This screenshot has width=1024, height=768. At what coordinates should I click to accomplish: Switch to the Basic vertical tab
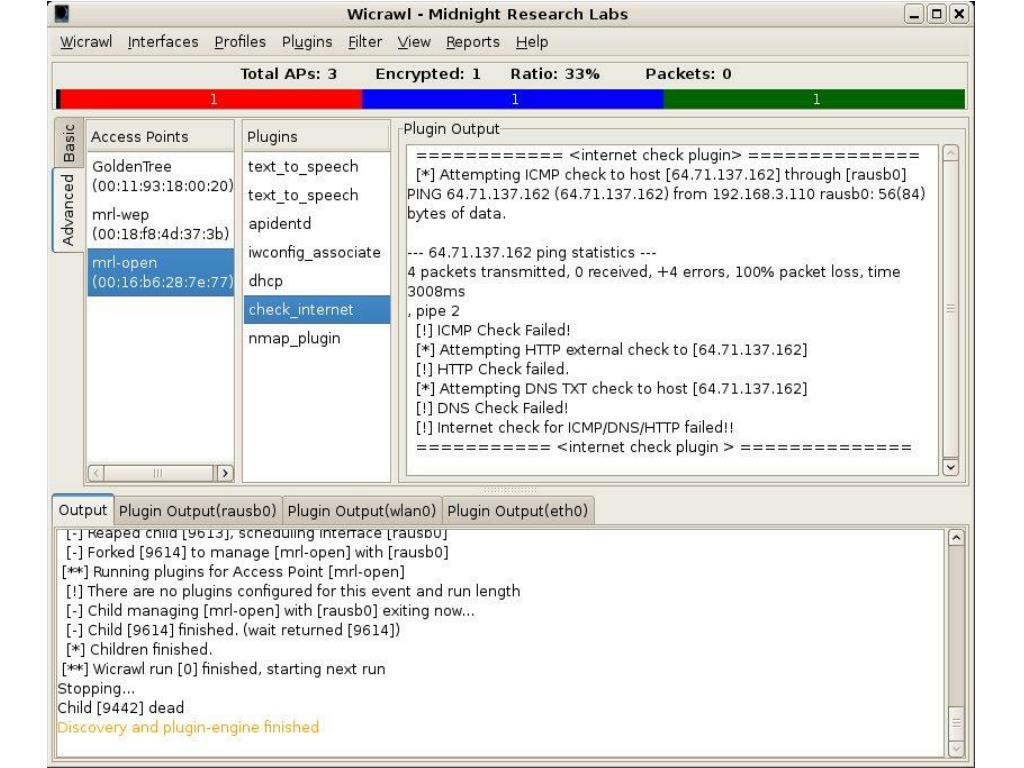point(68,144)
